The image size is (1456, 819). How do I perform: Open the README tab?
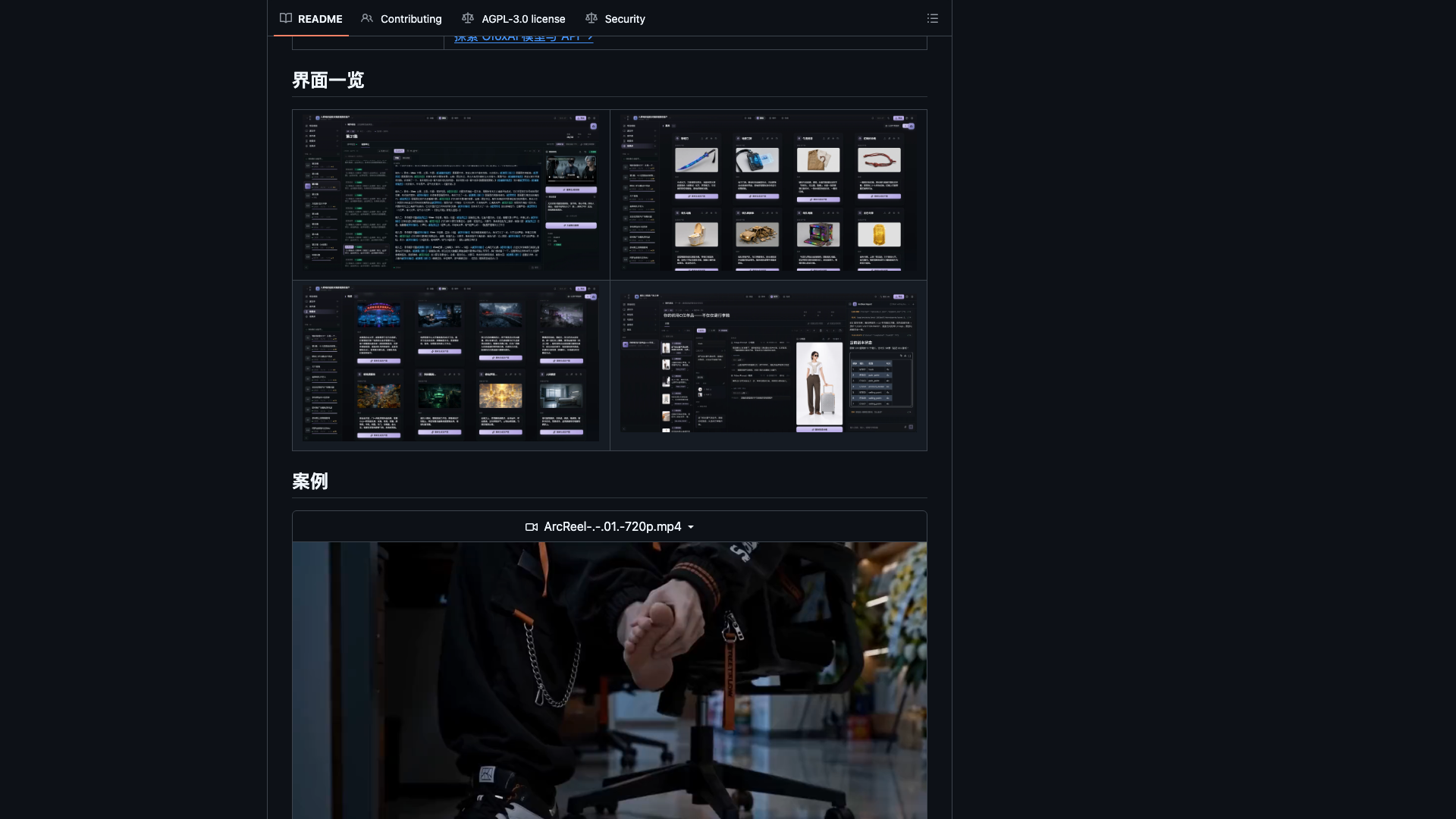(311, 18)
